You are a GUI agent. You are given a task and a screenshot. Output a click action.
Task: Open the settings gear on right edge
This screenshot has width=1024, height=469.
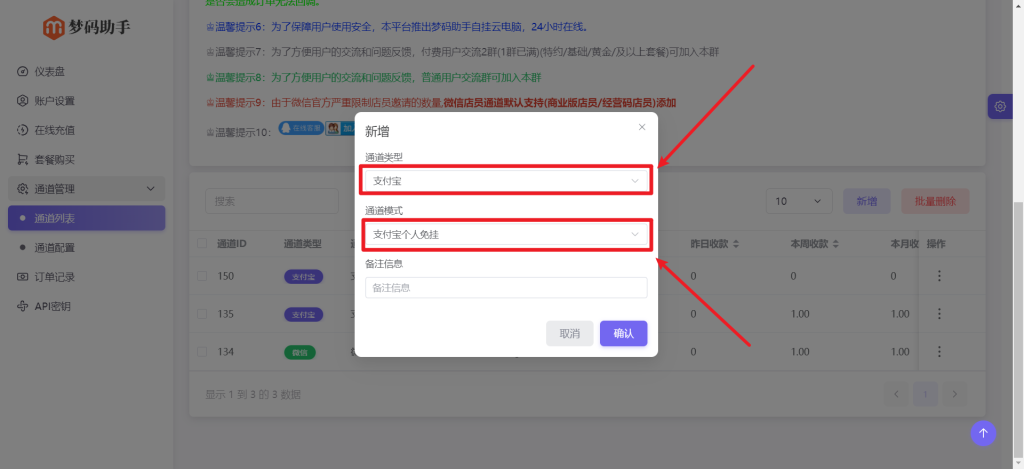(x=999, y=106)
